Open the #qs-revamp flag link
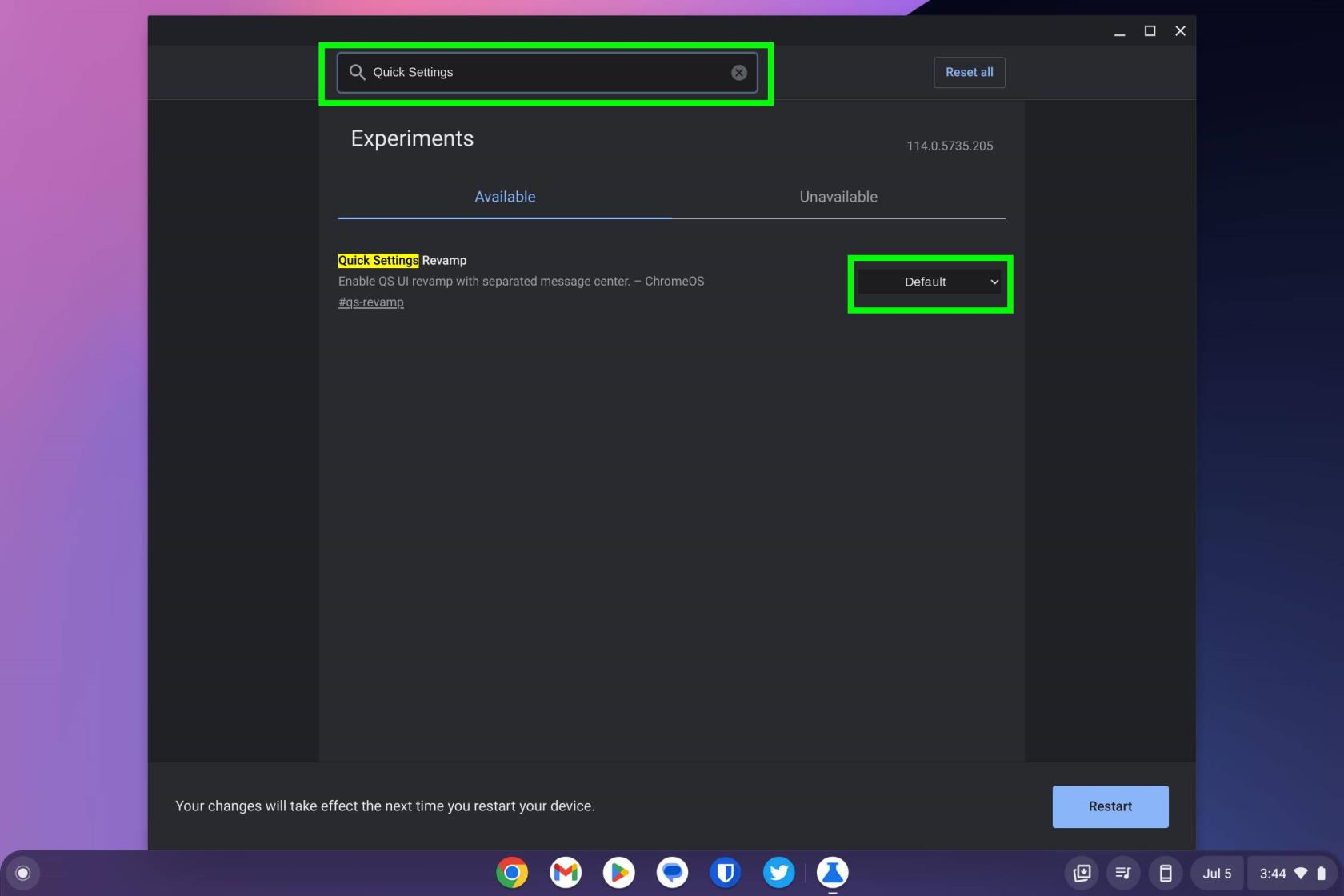Screen dimensions: 1344x896 click(371, 302)
